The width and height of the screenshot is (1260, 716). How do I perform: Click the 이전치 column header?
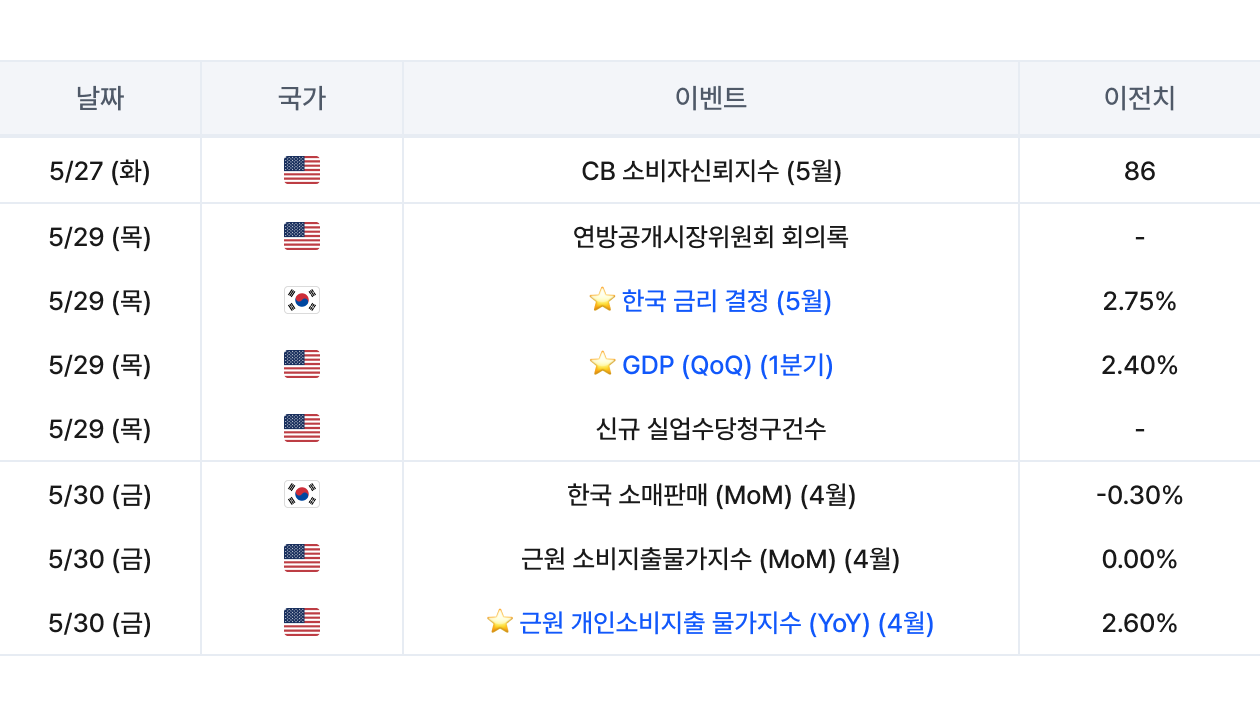tap(1139, 98)
